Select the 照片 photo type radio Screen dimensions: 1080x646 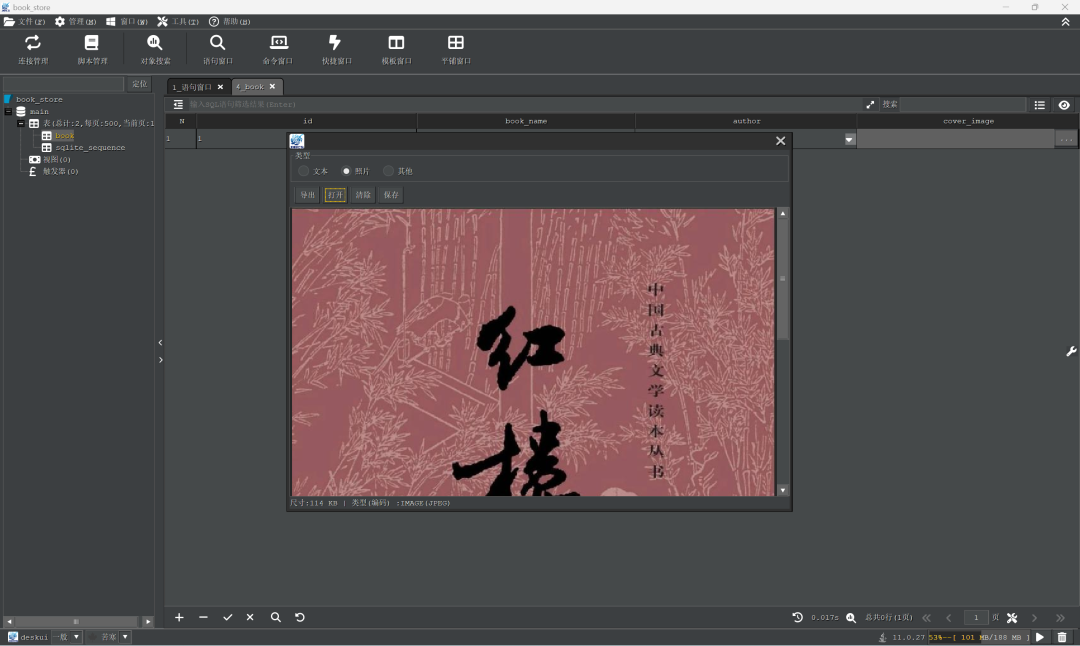click(x=346, y=171)
